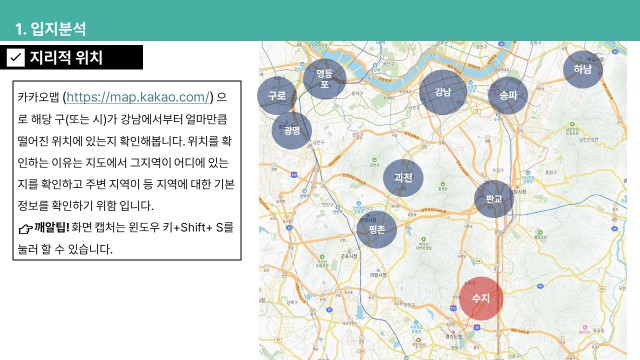
Task: Select the 광명 circle marker
Action: 292,131
